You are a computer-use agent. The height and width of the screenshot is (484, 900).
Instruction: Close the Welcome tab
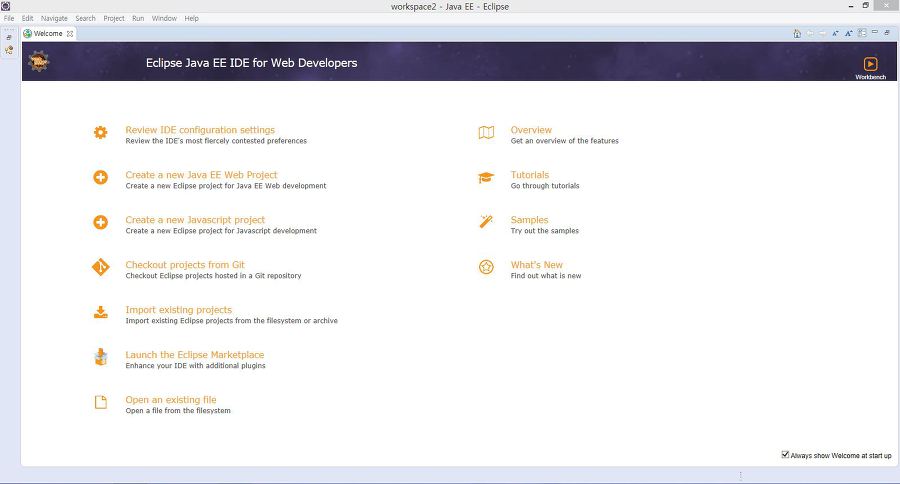70,34
